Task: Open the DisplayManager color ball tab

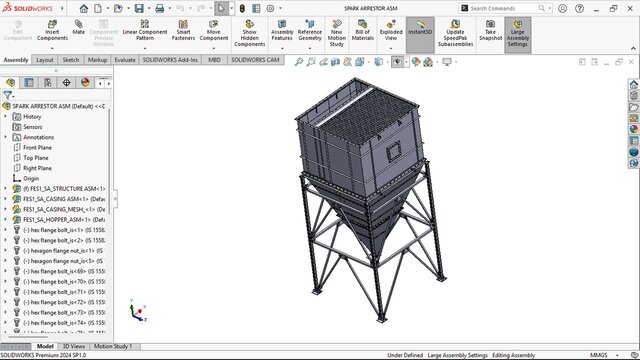Action: click(x=85, y=82)
